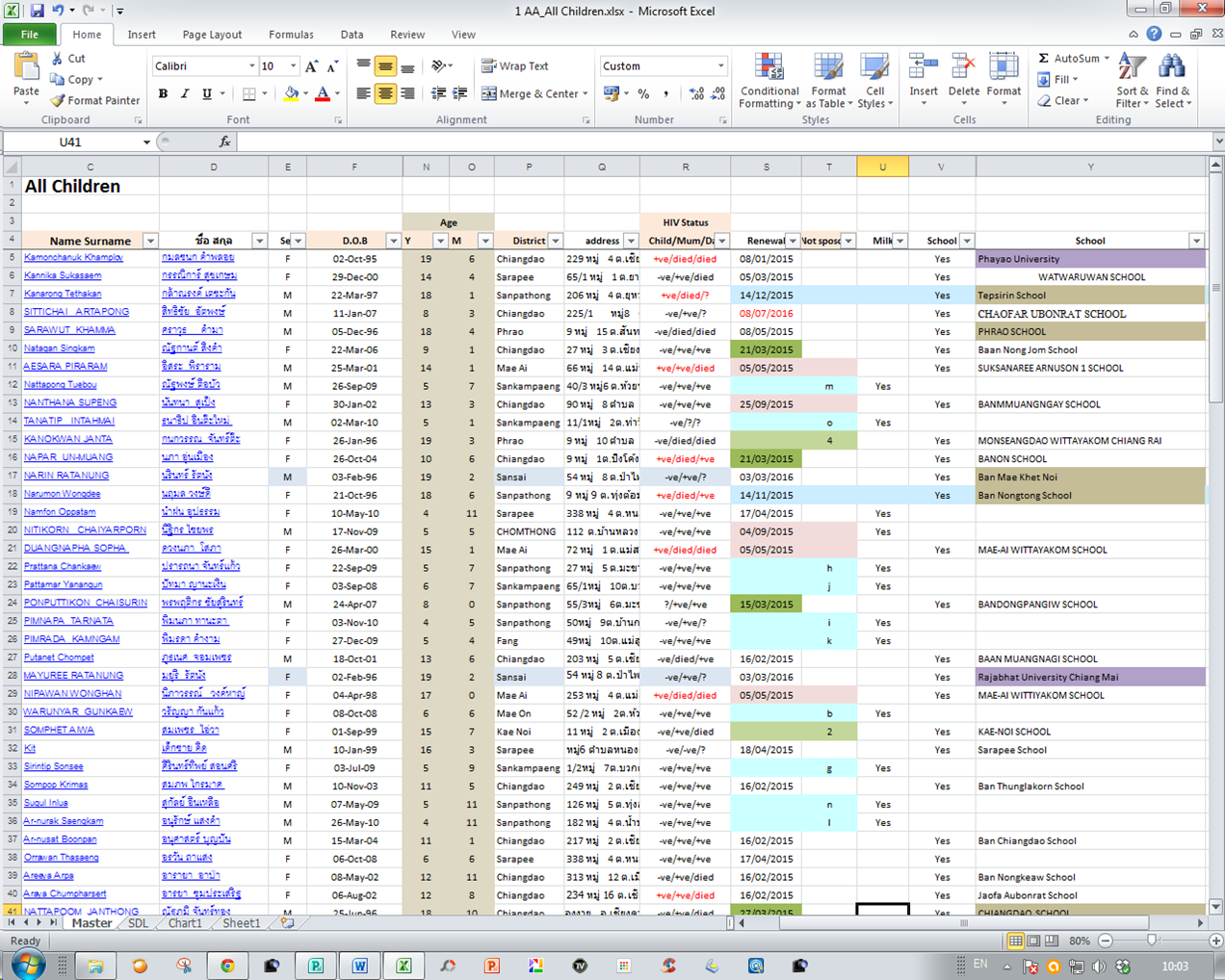Toggle Center horizontal text alignment
The height and width of the screenshot is (980, 1225).
click(x=385, y=94)
